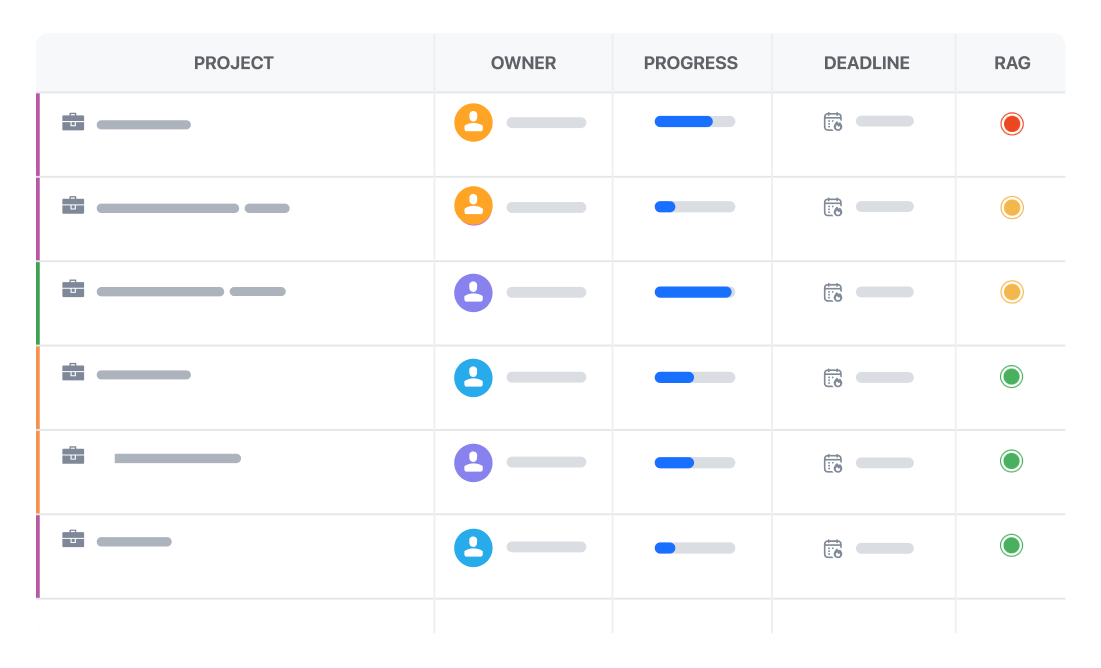The height and width of the screenshot is (668, 1101).
Task: Click the RAG column header
Action: coord(1013,63)
